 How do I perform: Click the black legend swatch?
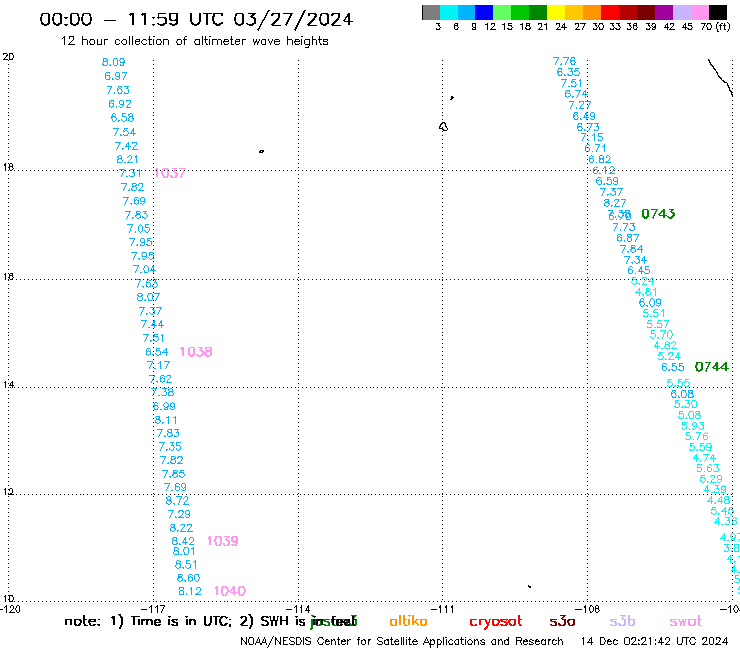[x=718, y=12]
